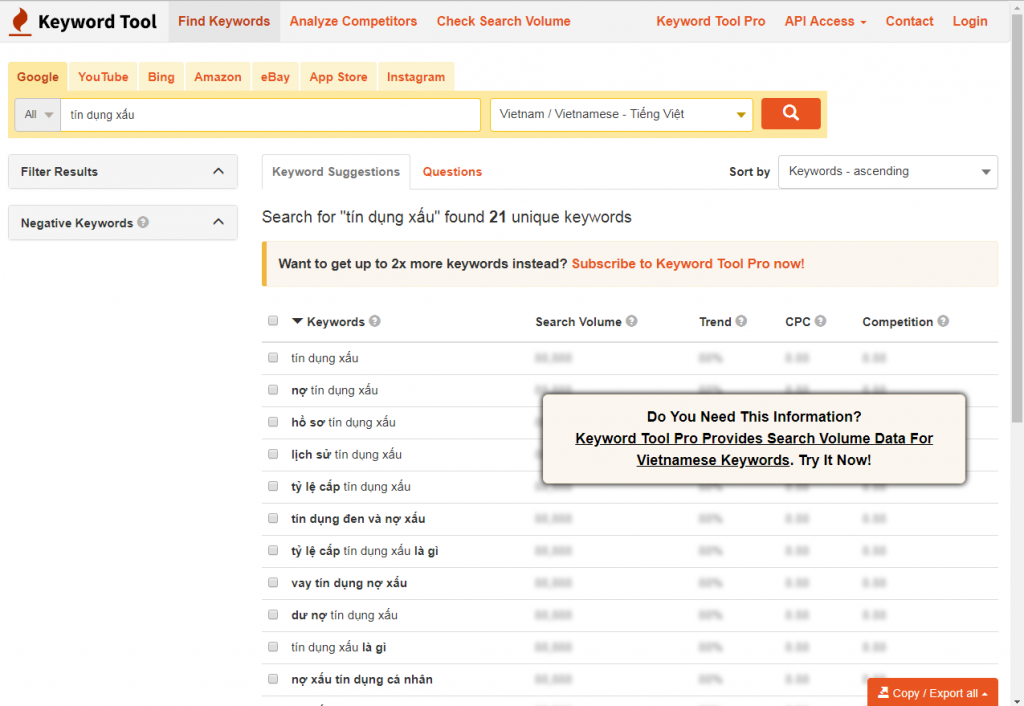1024x706 pixels.
Task: Open help icon beside Competition header
Action: [943, 321]
